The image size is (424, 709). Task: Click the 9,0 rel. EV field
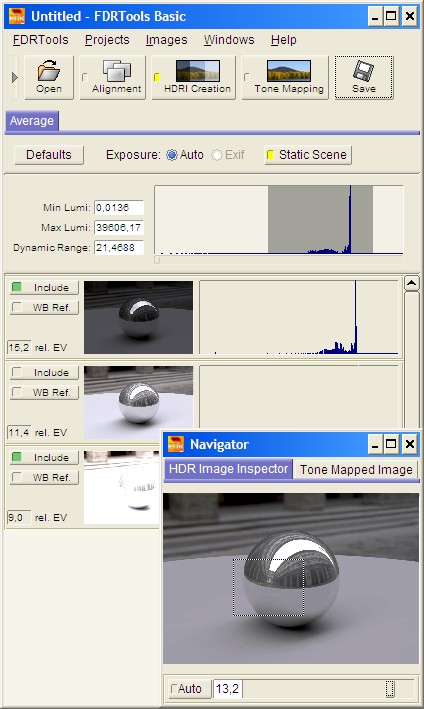(19, 517)
